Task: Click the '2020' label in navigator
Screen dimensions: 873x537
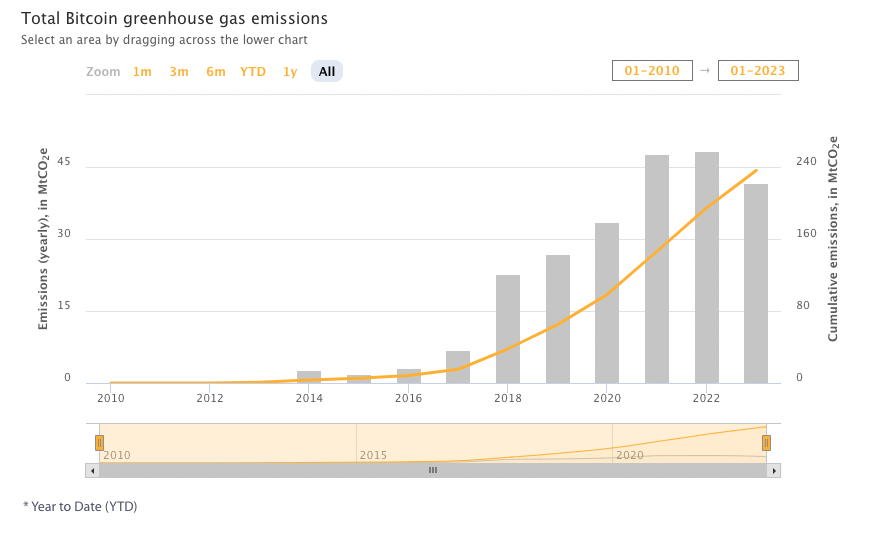Action: tap(630, 455)
